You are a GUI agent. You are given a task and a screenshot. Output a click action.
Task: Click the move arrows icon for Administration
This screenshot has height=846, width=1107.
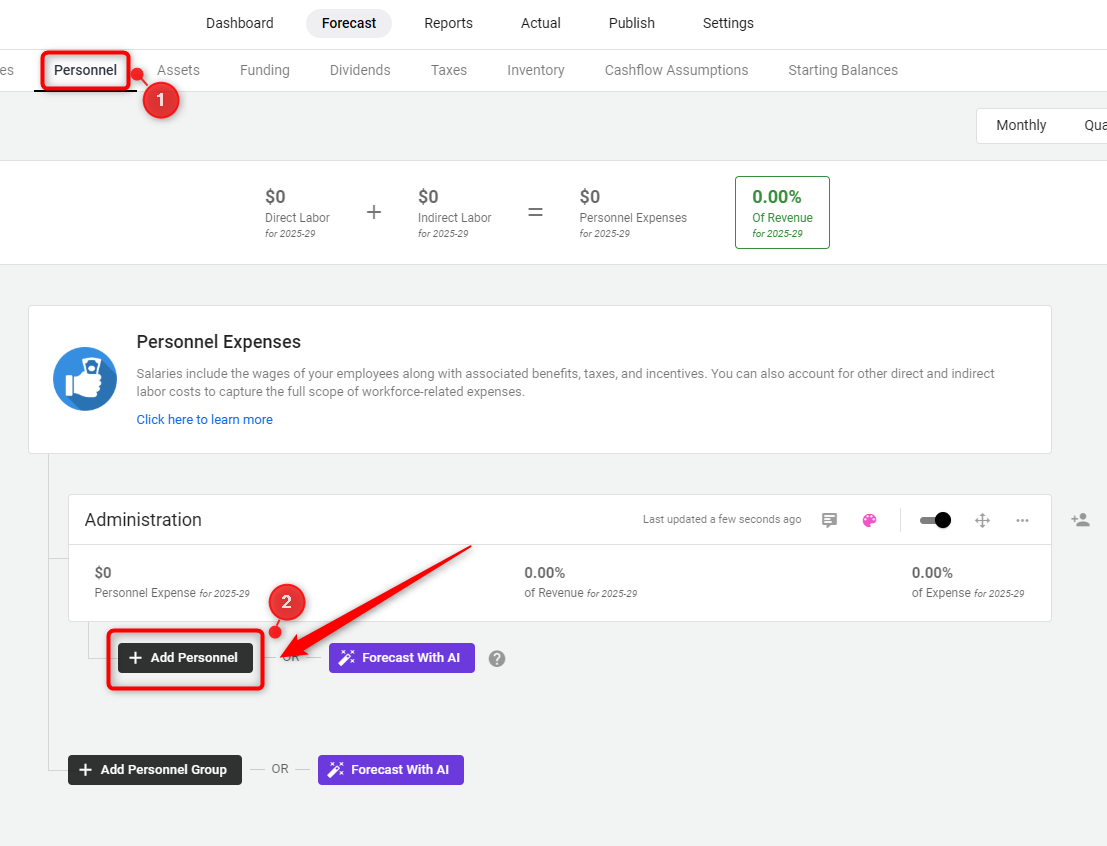tap(982, 520)
